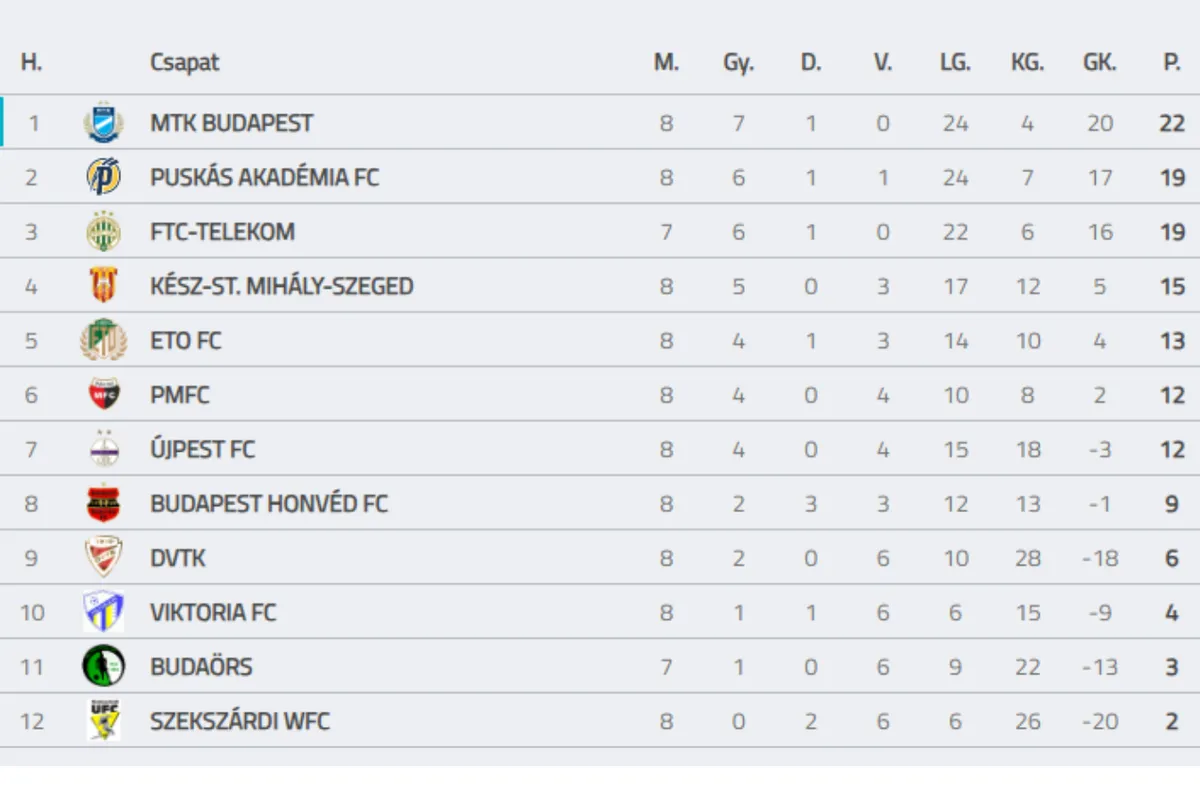The image size is (1200, 802).
Task: Click the ETO FC club badge
Action: click(103, 340)
